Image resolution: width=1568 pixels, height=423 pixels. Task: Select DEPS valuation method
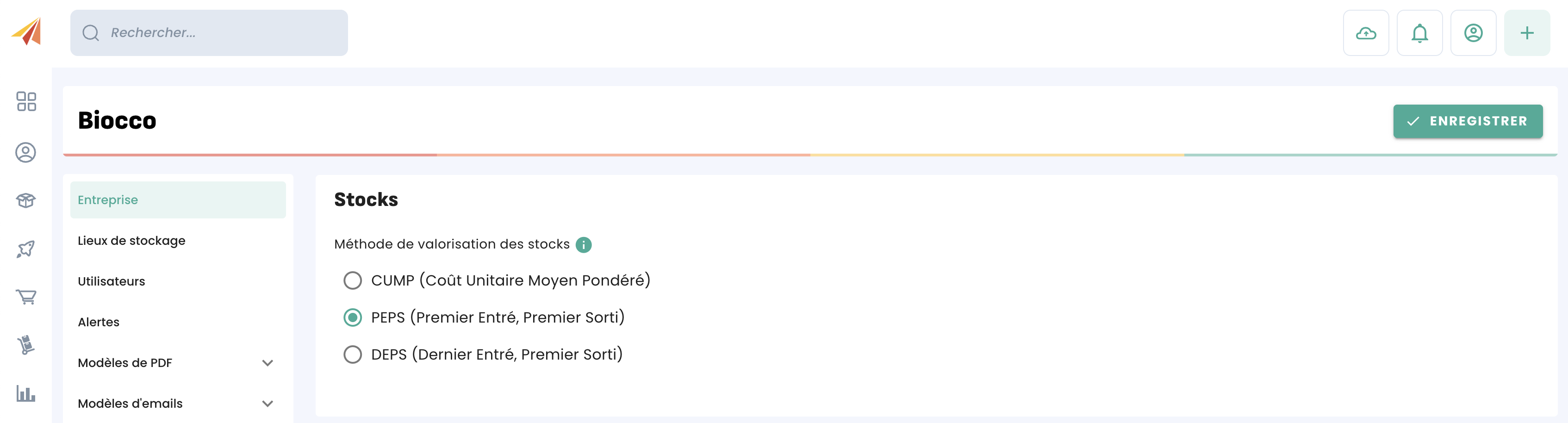click(353, 355)
